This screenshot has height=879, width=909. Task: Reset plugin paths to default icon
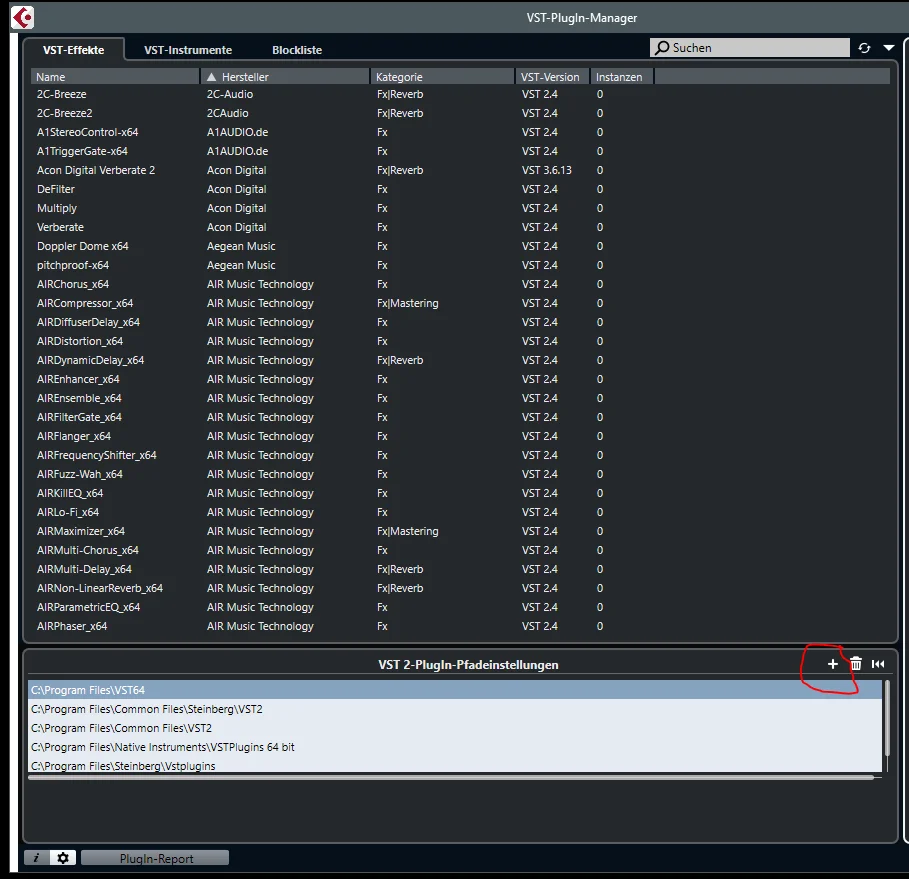pyautogui.click(x=878, y=664)
